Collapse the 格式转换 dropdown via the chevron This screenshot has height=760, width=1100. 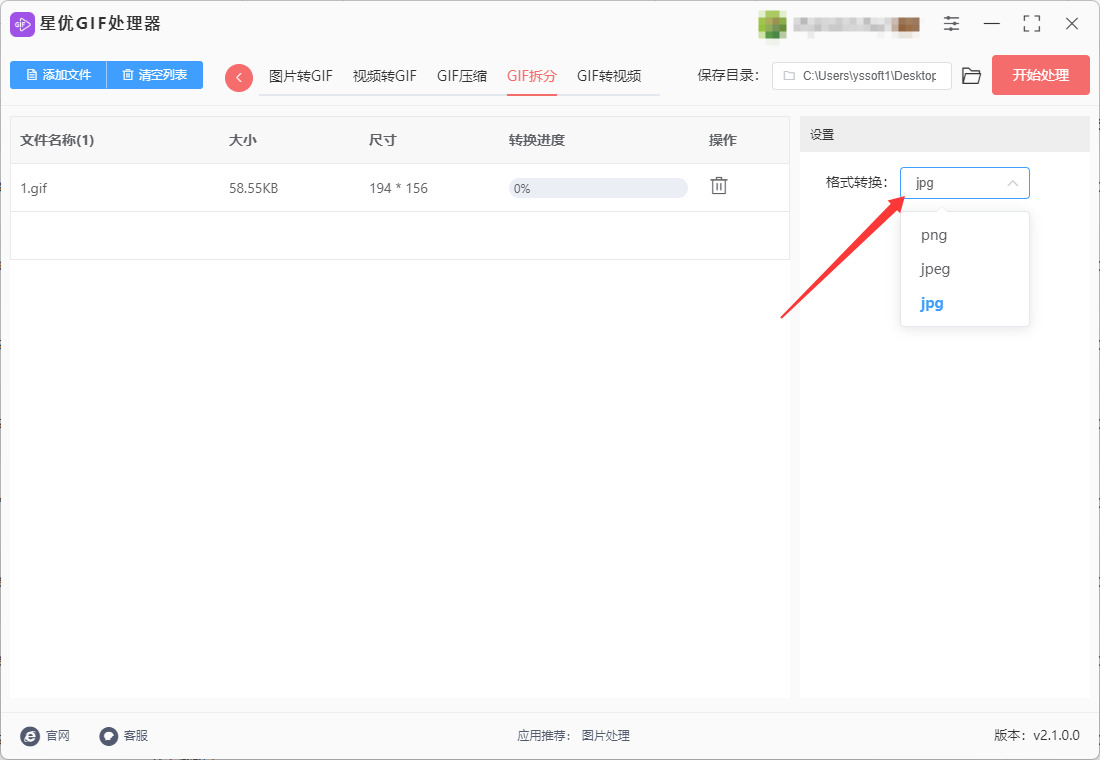pos(1012,183)
